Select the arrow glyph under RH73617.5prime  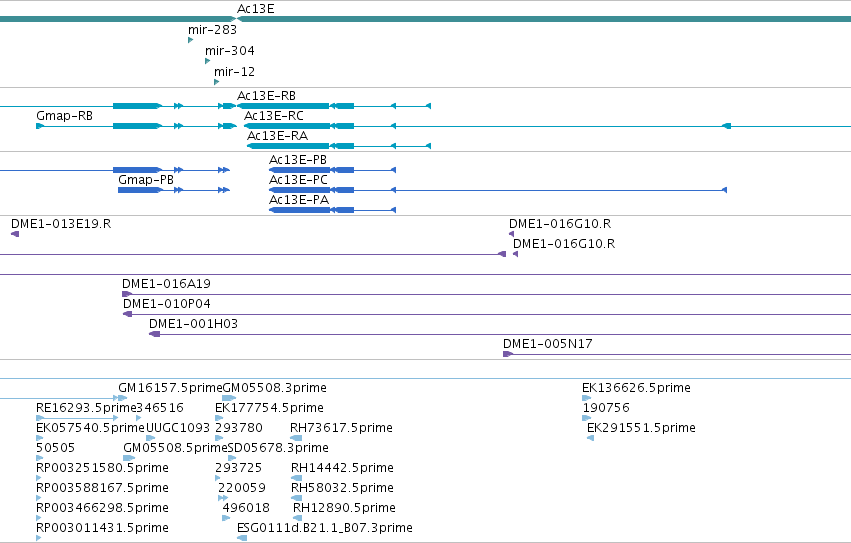pyautogui.click(x=296, y=438)
